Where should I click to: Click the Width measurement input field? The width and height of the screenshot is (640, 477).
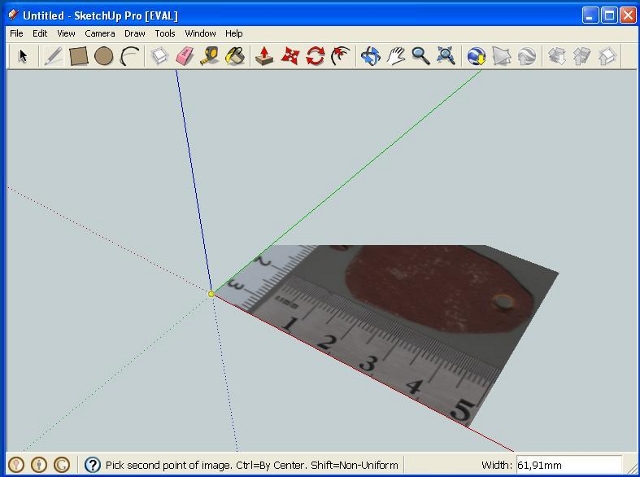[568, 465]
